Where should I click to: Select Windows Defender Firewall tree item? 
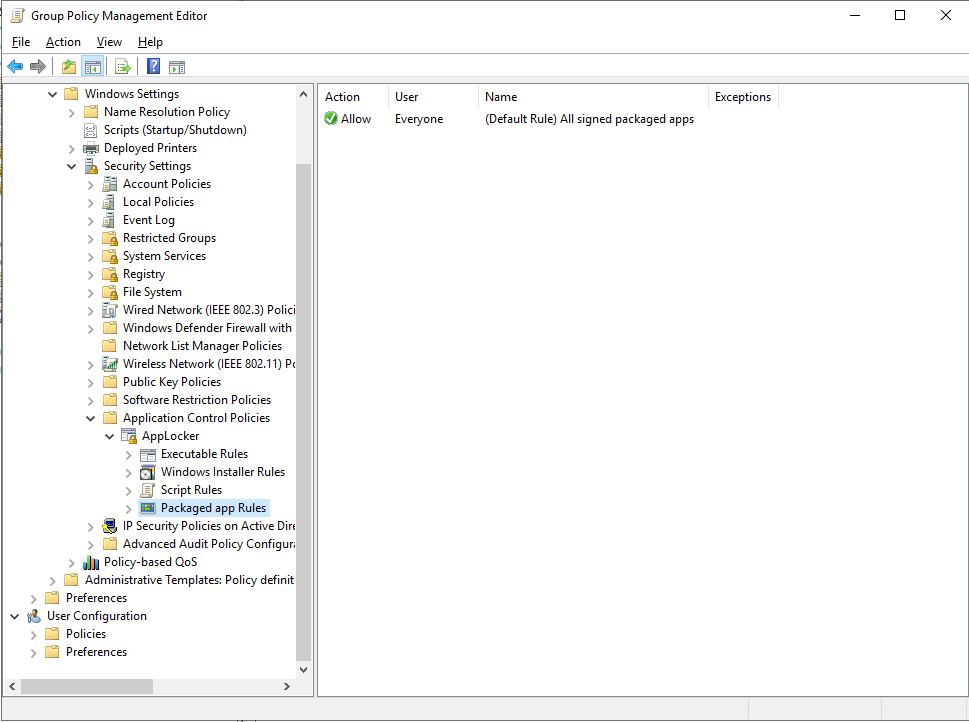coord(207,328)
